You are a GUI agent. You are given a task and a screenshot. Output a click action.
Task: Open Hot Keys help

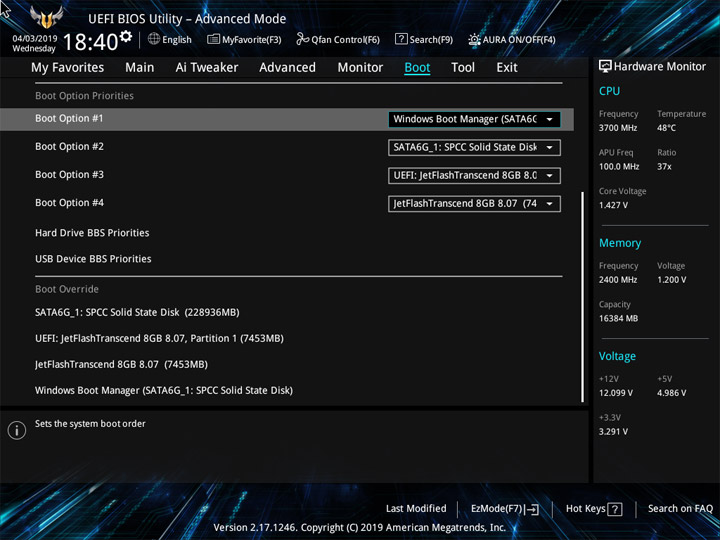click(594, 509)
